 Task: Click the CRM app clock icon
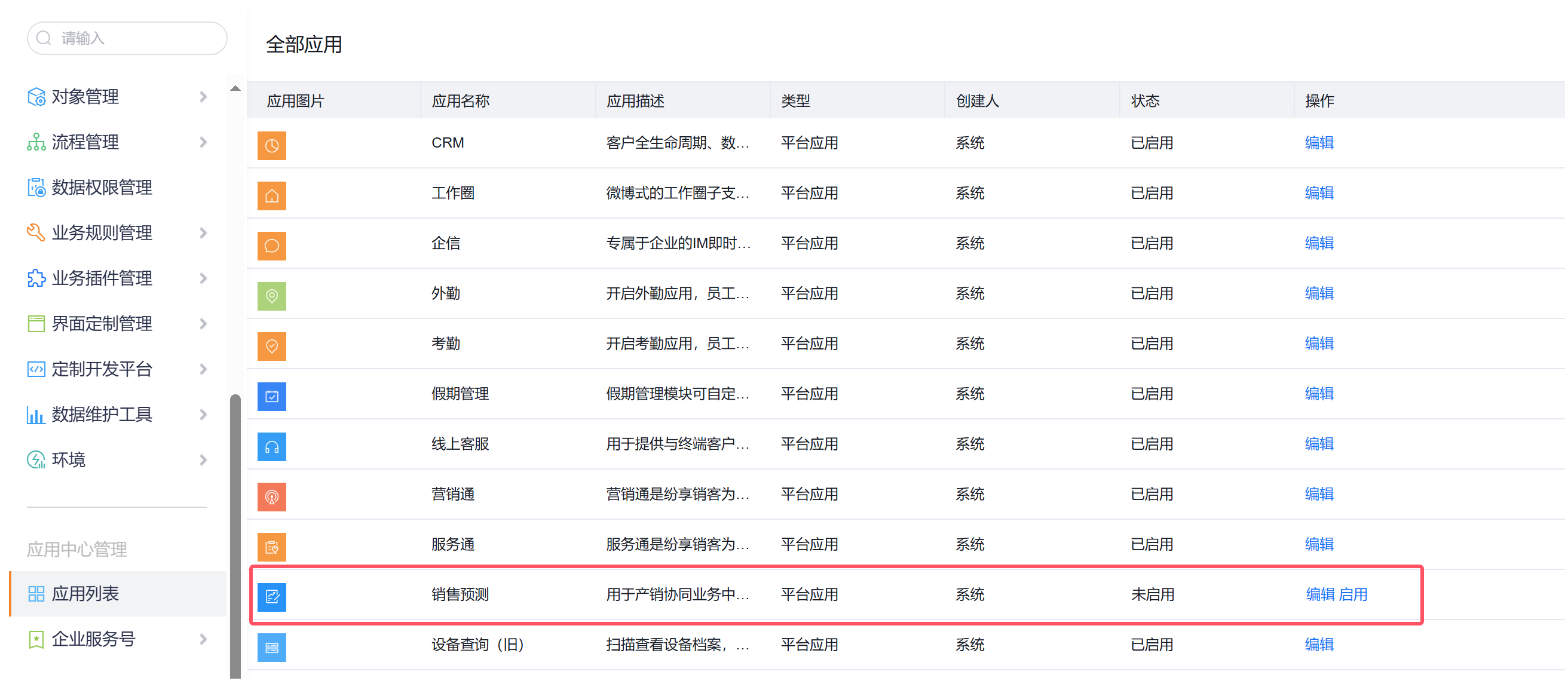click(x=271, y=145)
